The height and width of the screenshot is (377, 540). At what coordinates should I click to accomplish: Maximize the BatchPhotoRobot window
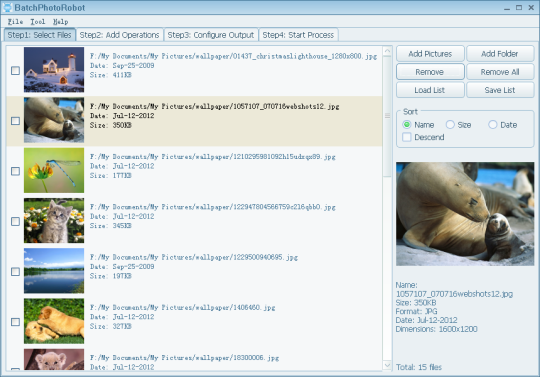coord(519,8)
